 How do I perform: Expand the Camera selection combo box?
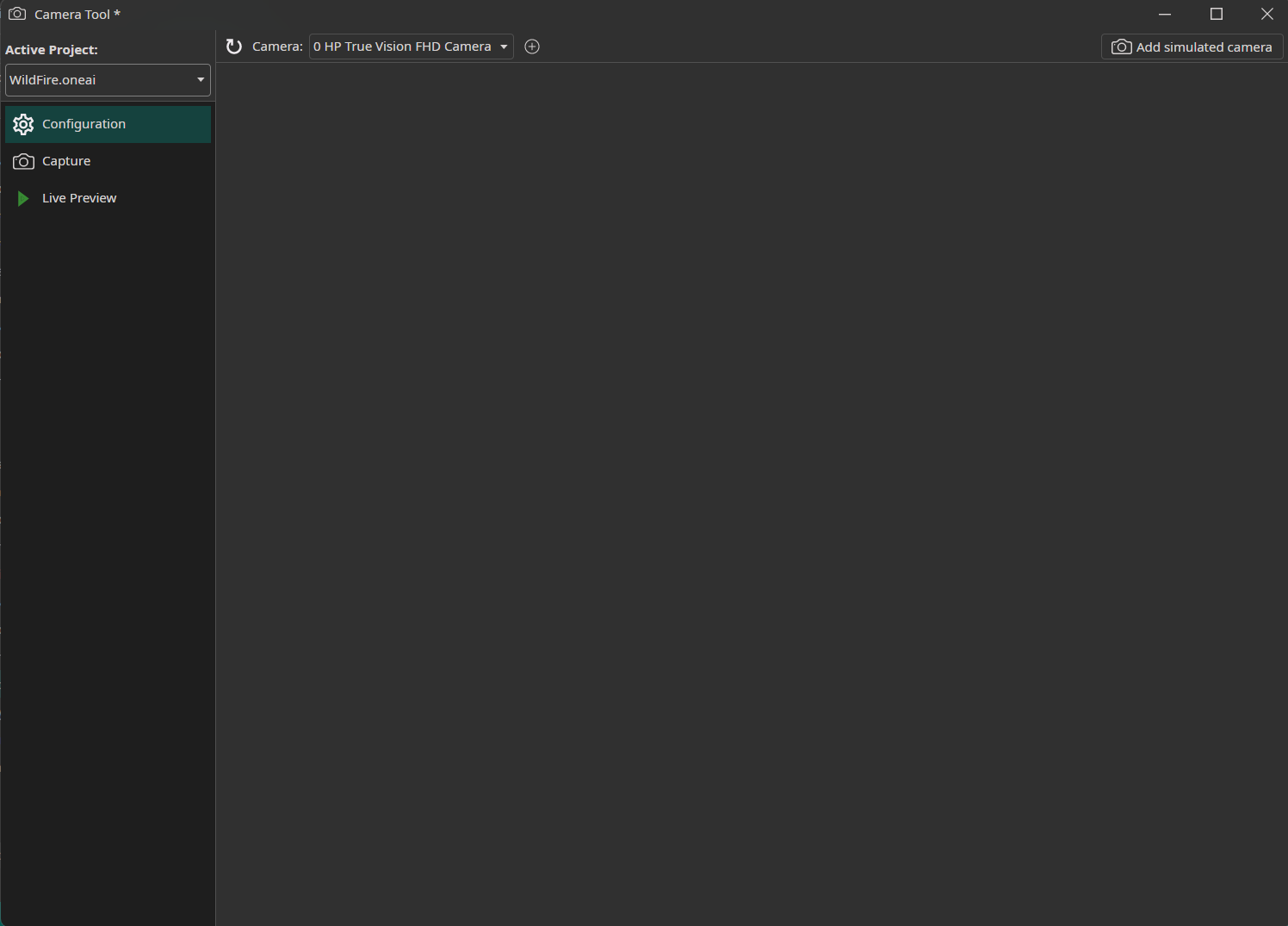pyautogui.click(x=411, y=47)
